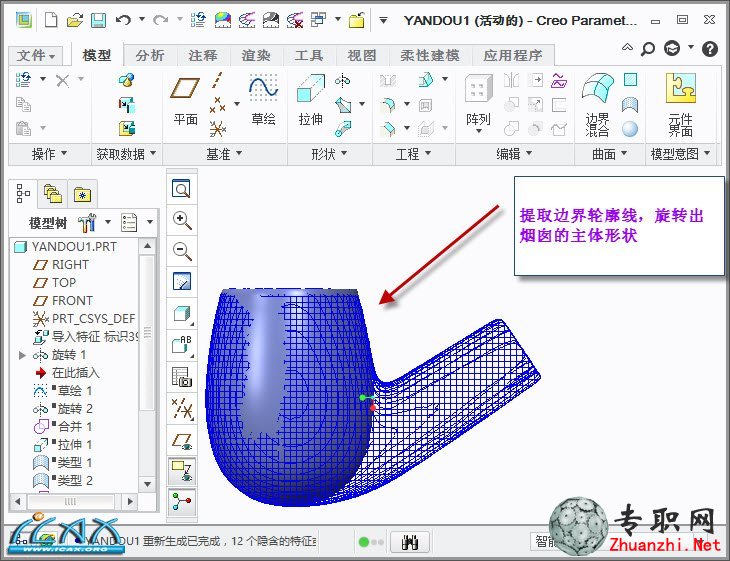This screenshot has height=561, width=730.
Task: Expand the Engineering (工程) group dropdown
Action: click(413, 154)
